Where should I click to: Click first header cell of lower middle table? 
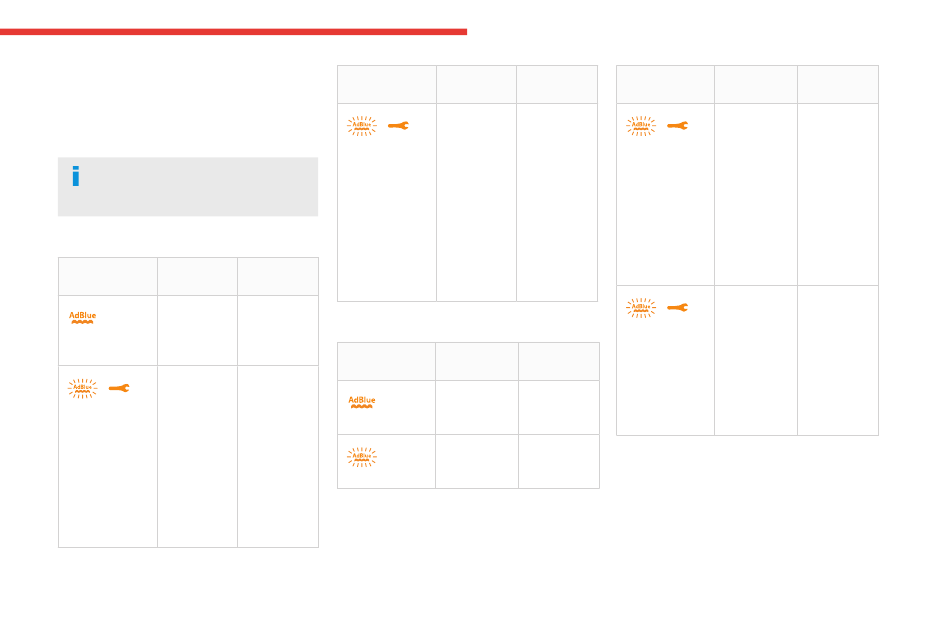coord(386,362)
